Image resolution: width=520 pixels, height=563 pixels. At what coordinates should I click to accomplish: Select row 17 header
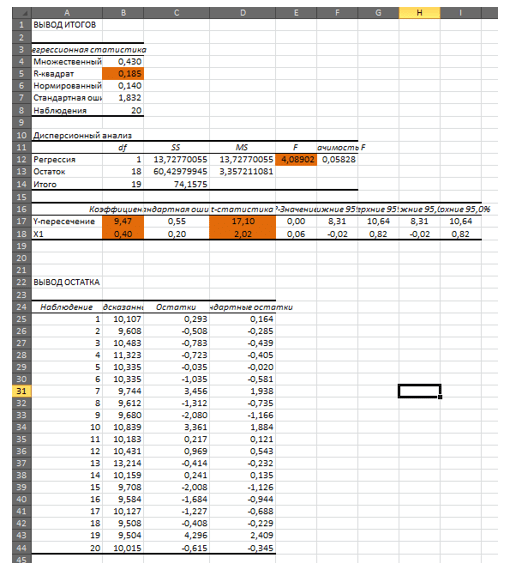[x=22, y=221]
